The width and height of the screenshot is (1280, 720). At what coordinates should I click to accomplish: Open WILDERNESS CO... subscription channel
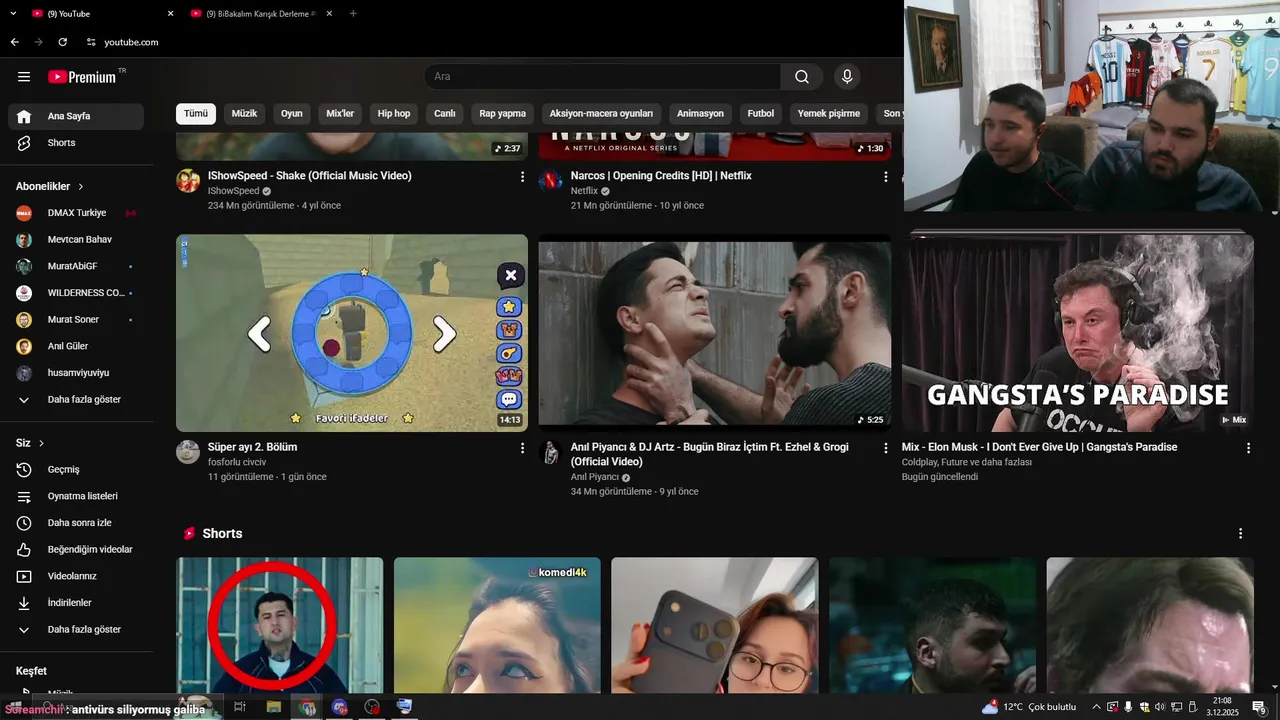pyautogui.click(x=76, y=293)
